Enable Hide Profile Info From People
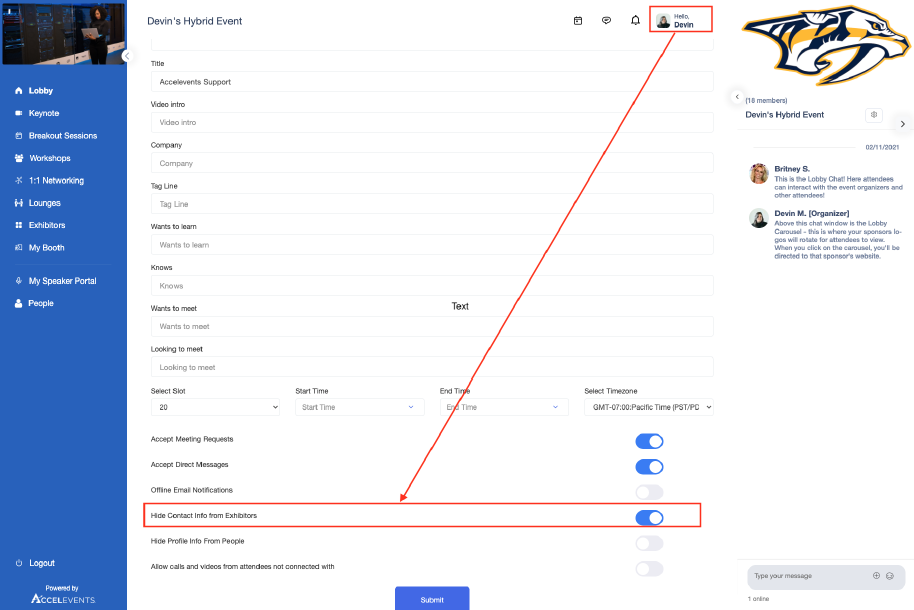This screenshot has width=914, height=610. coord(649,543)
